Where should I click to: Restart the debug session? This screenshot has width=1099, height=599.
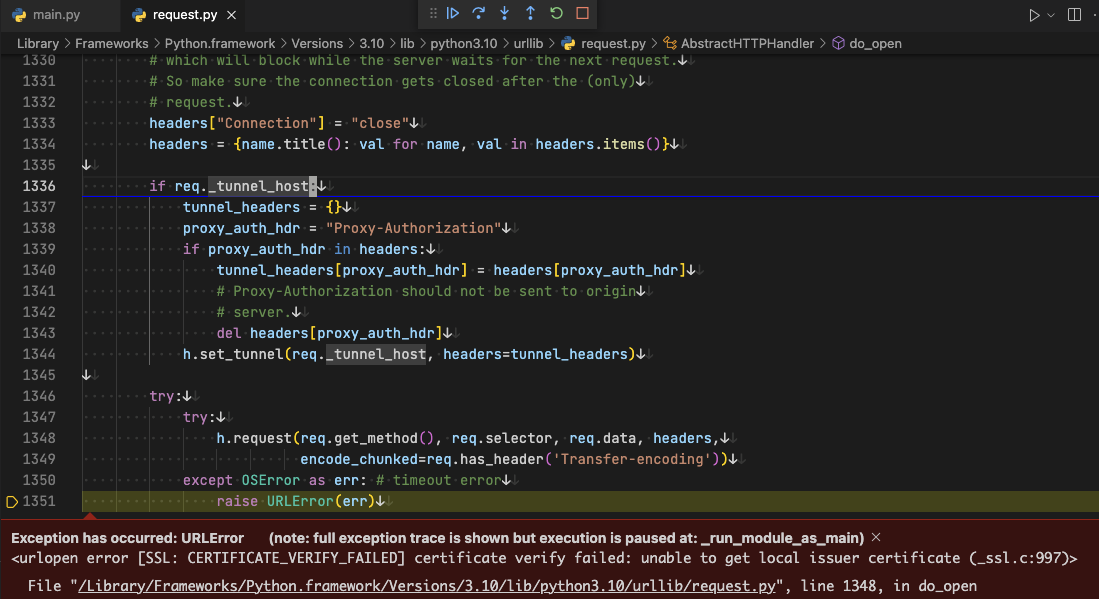coord(557,13)
